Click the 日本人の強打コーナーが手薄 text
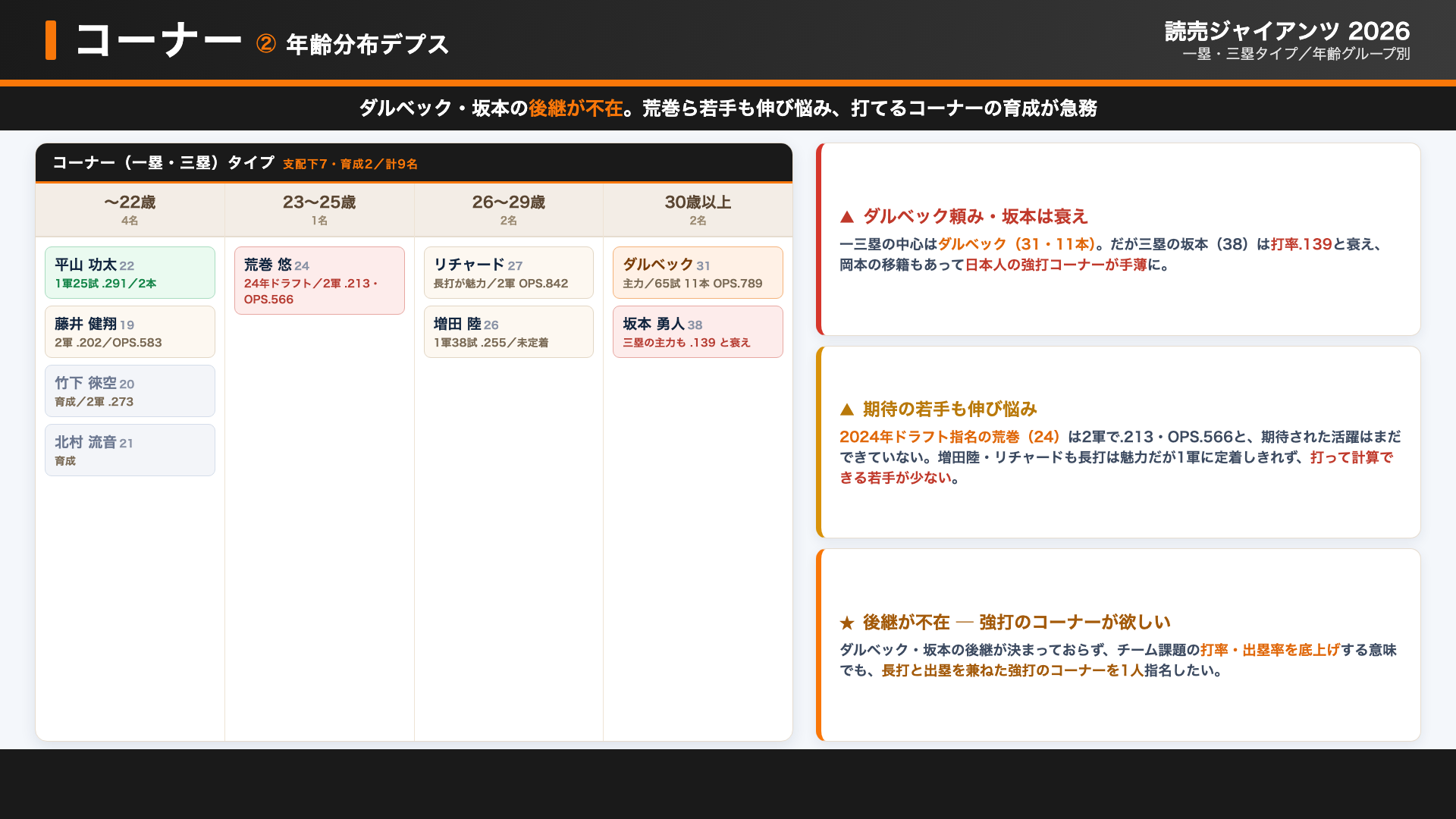 click(x=1056, y=265)
